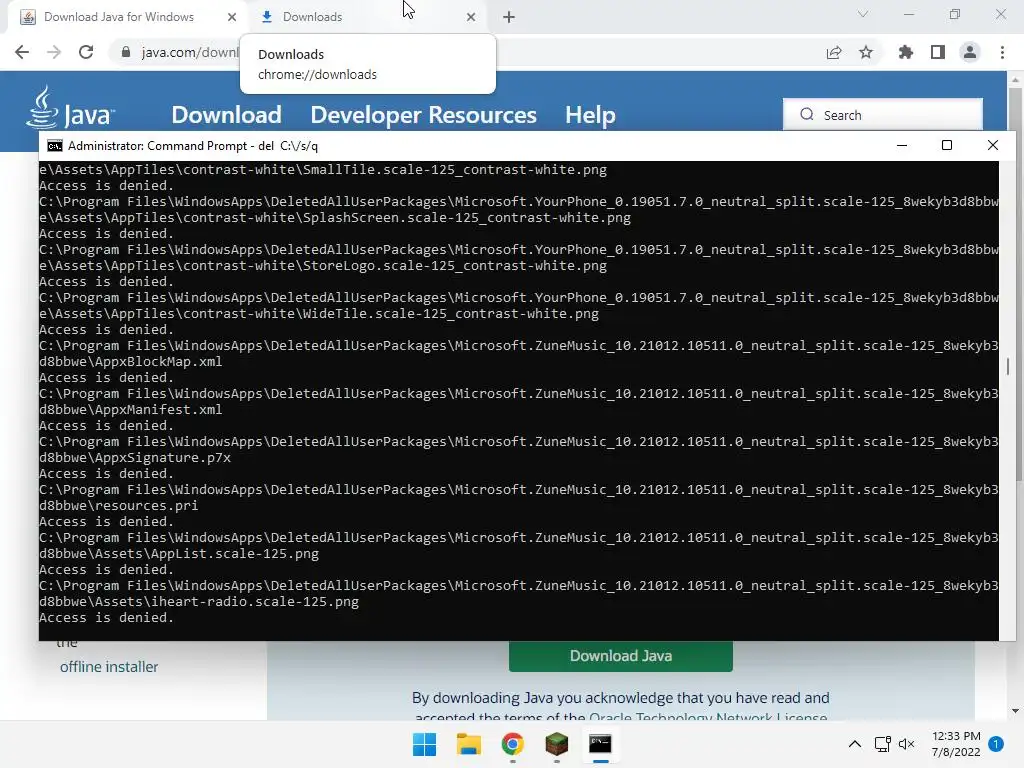Restore down the Chrome window
This screenshot has width=1024, height=768.
955,14
